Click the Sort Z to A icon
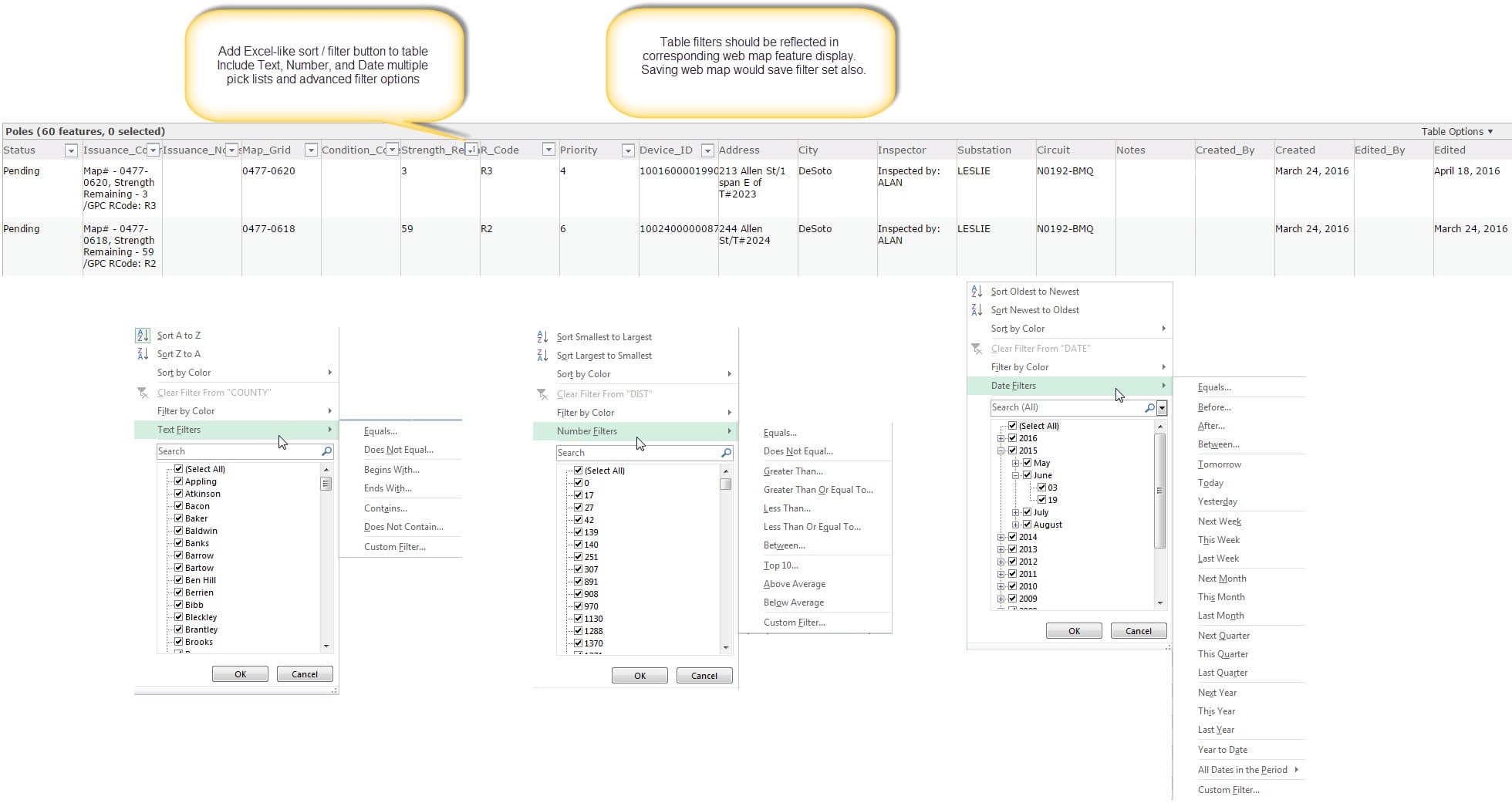Image resolution: width=1512 pixels, height=810 pixels. tap(143, 354)
